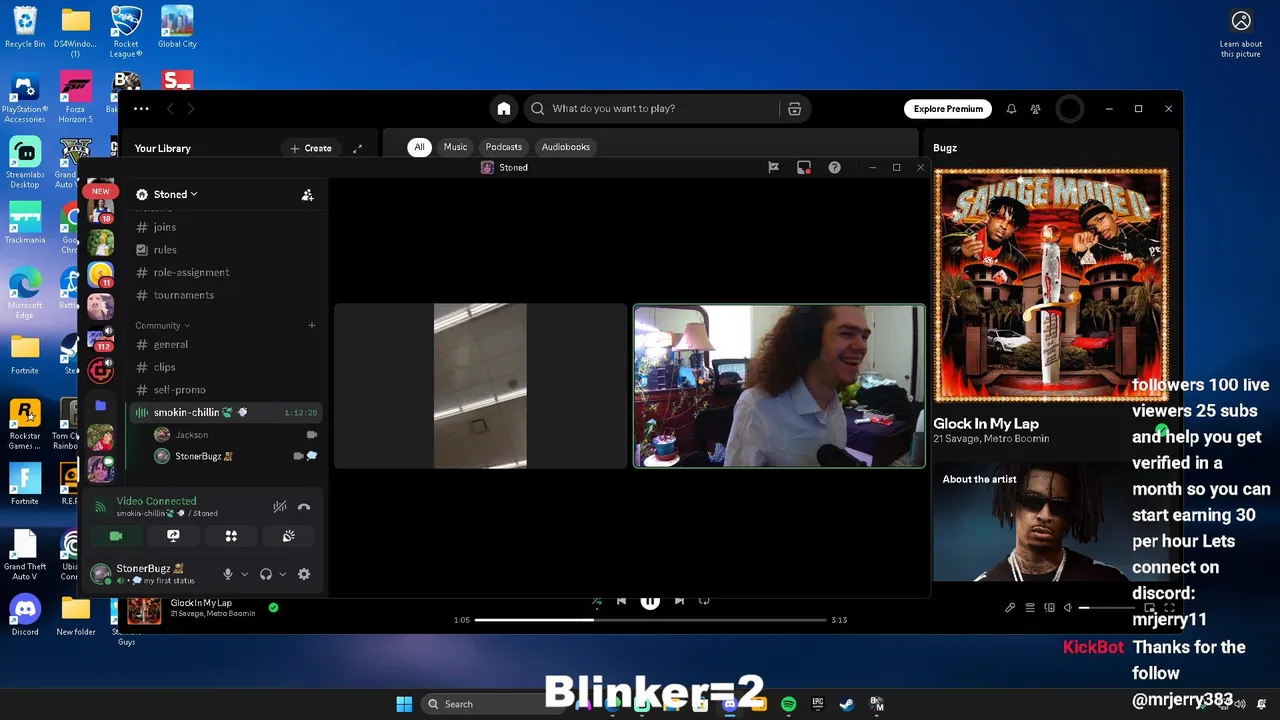1280x720 pixels.
Task: Seek in Spotify song progress bar
Action: coord(650,620)
